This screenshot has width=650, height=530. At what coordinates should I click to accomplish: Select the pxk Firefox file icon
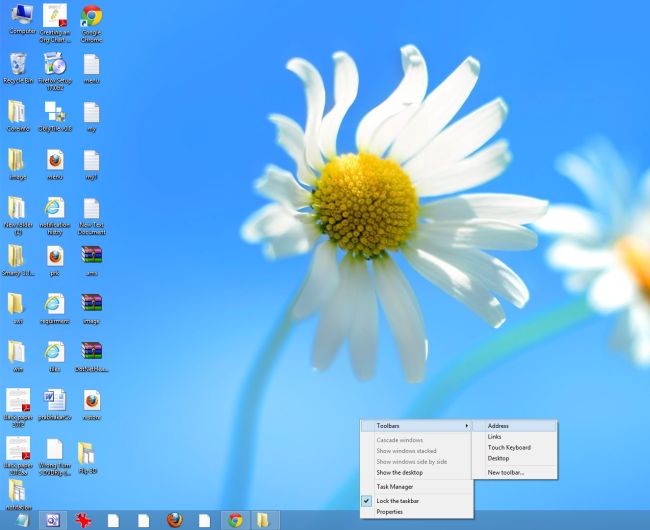pos(55,261)
